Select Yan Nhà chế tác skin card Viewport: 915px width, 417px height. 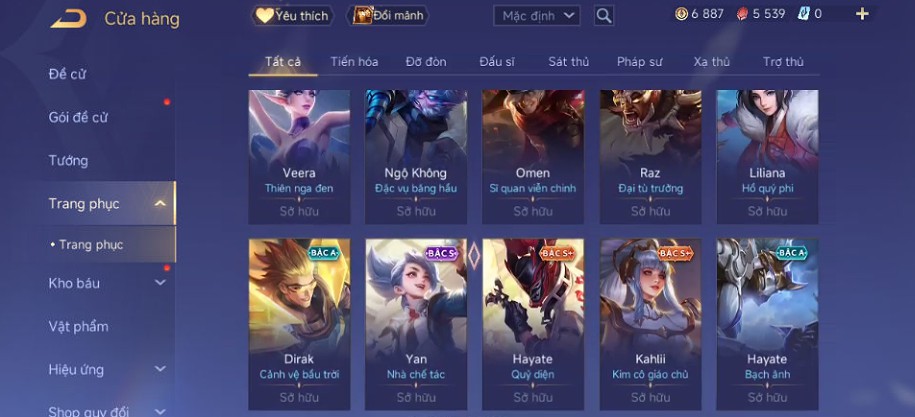coord(416,324)
